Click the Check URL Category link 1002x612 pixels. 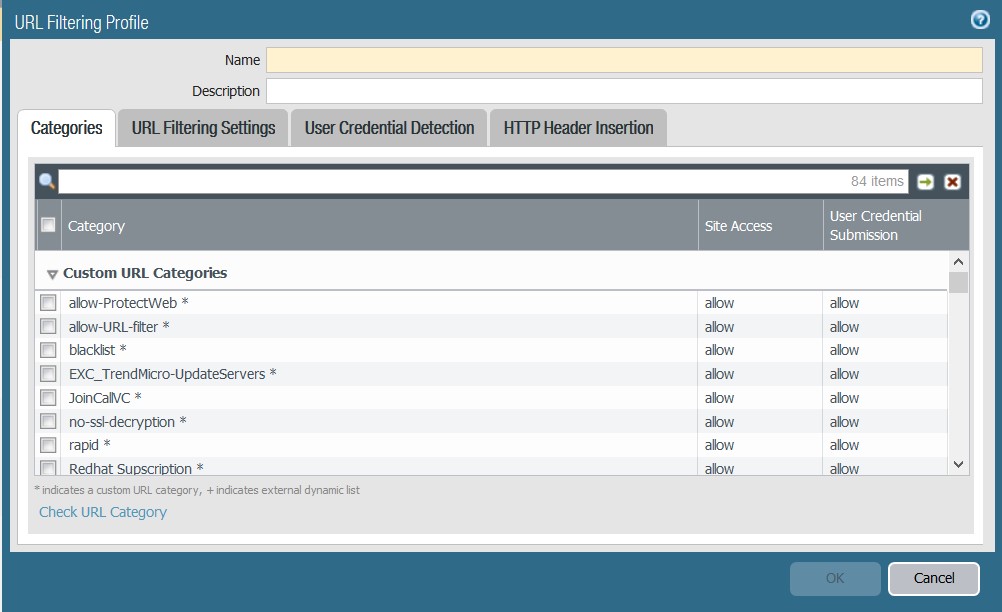[x=103, y=512]
